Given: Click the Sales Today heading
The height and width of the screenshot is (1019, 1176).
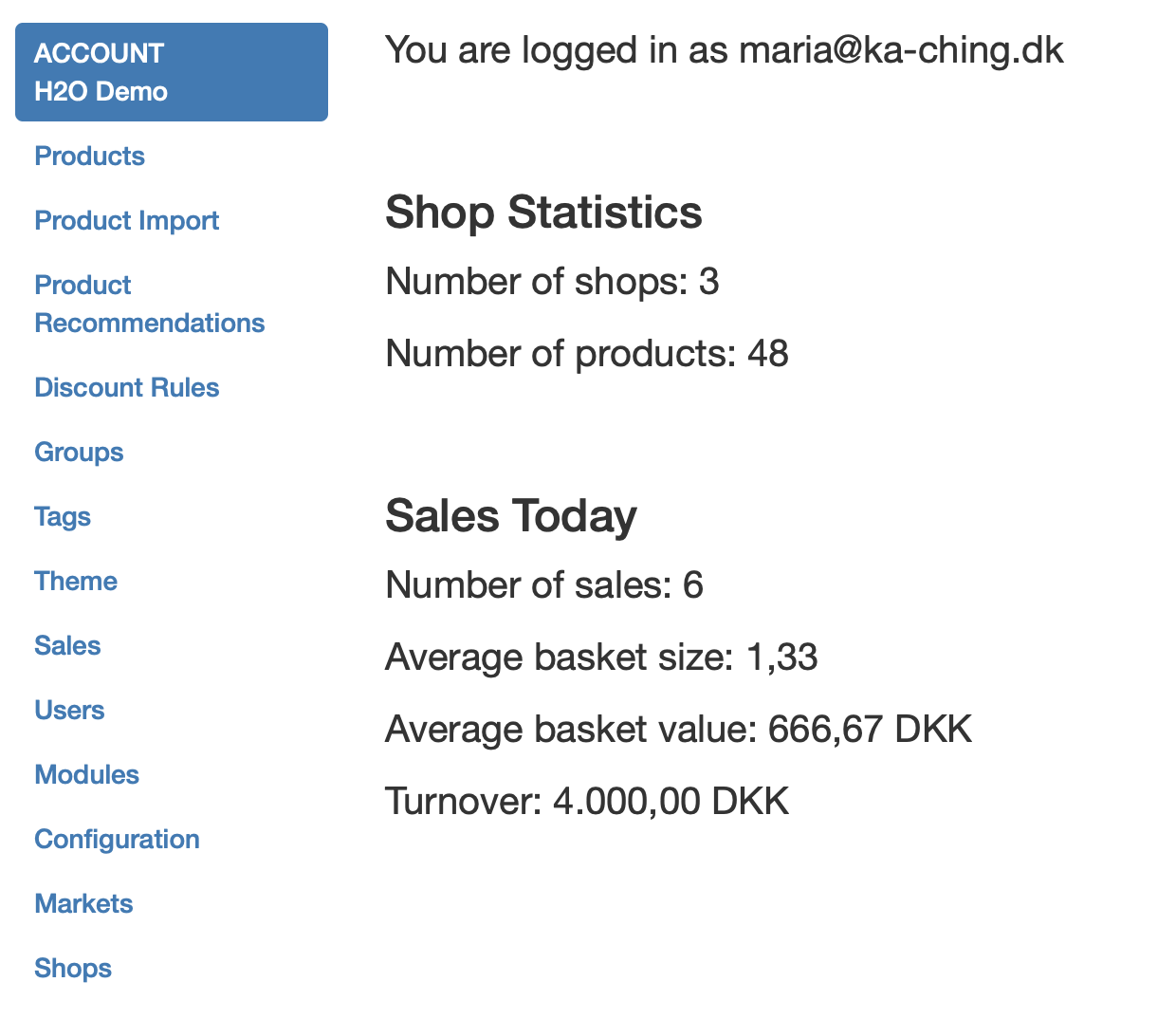Looking at the screenshot, I should point(510,515).
